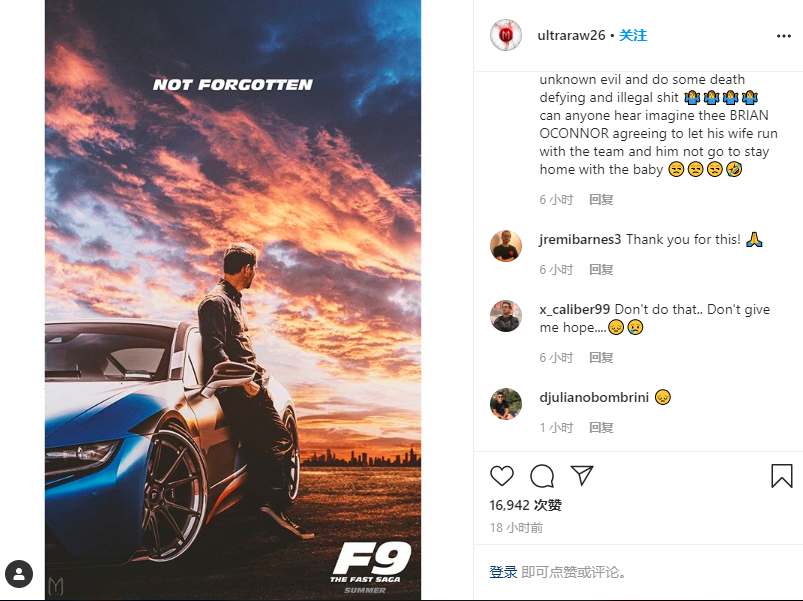Follow ultraraw26 via 关注 link
The width and height of the screenshot is (803, 601).
[633, 35]
